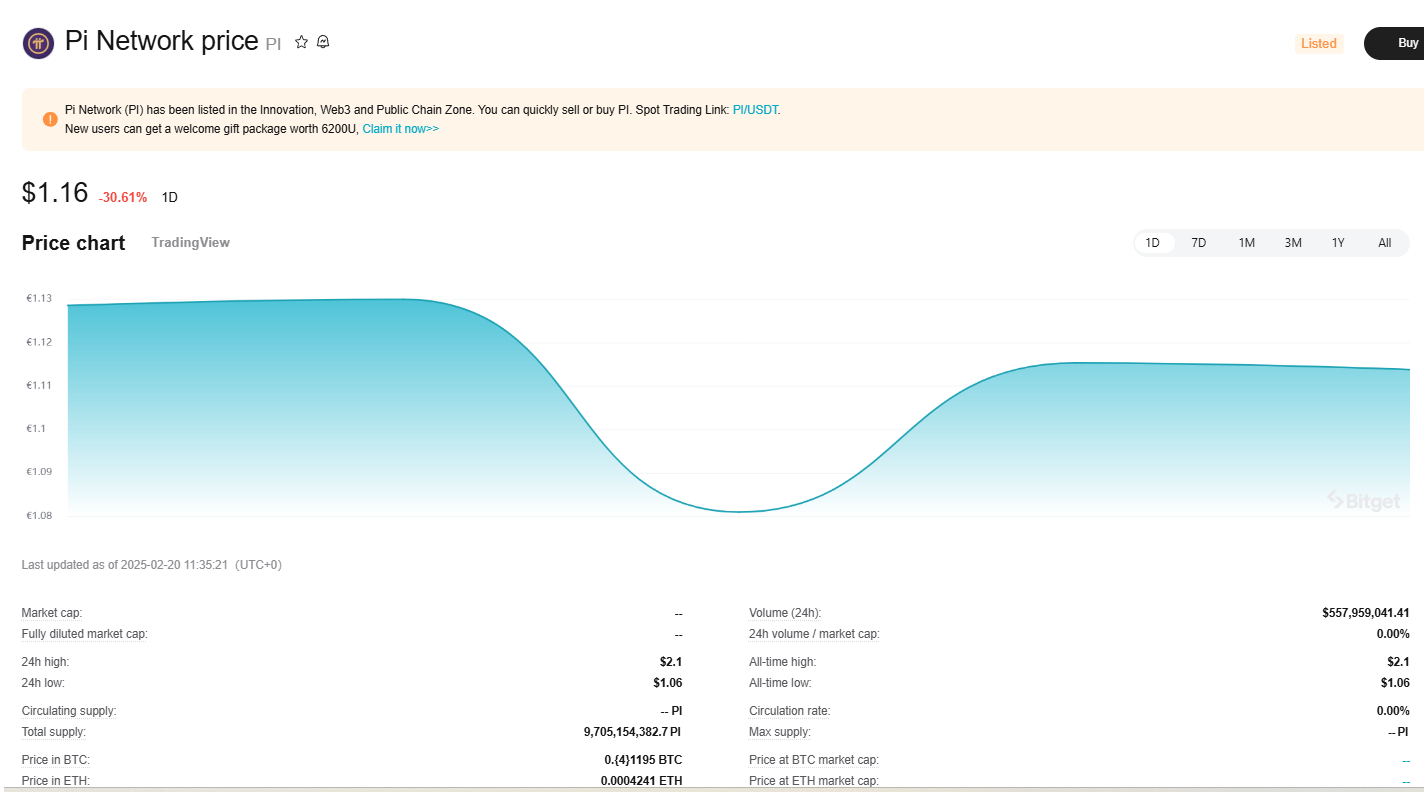The image size is (1428, 796).
Task: Click the orange info alert icon
Action: [x=50, y=119]
